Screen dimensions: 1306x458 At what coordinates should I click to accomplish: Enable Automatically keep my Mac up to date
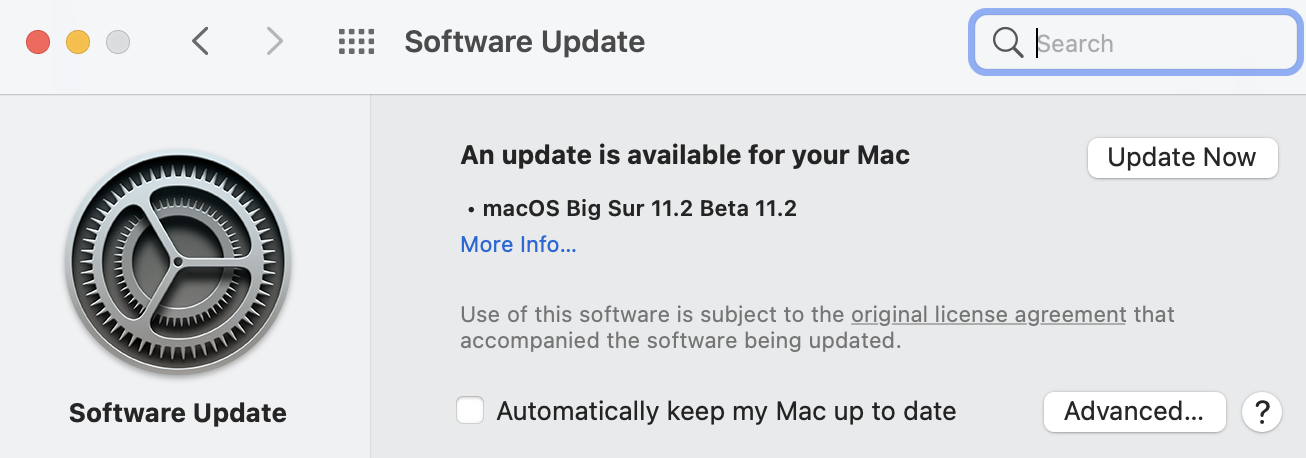pos(470,411)
